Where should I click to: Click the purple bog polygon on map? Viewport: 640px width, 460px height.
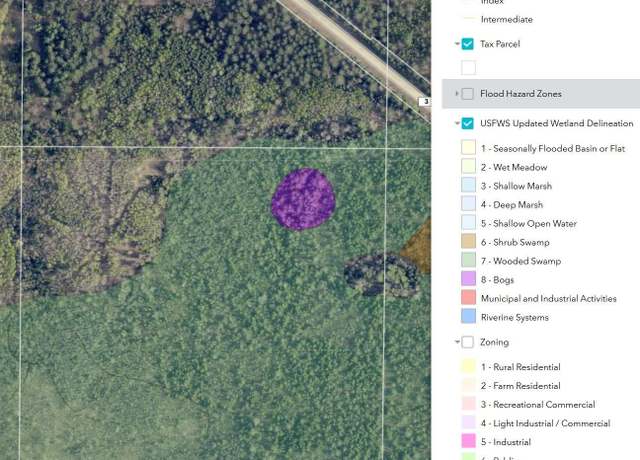click(303, 199)
